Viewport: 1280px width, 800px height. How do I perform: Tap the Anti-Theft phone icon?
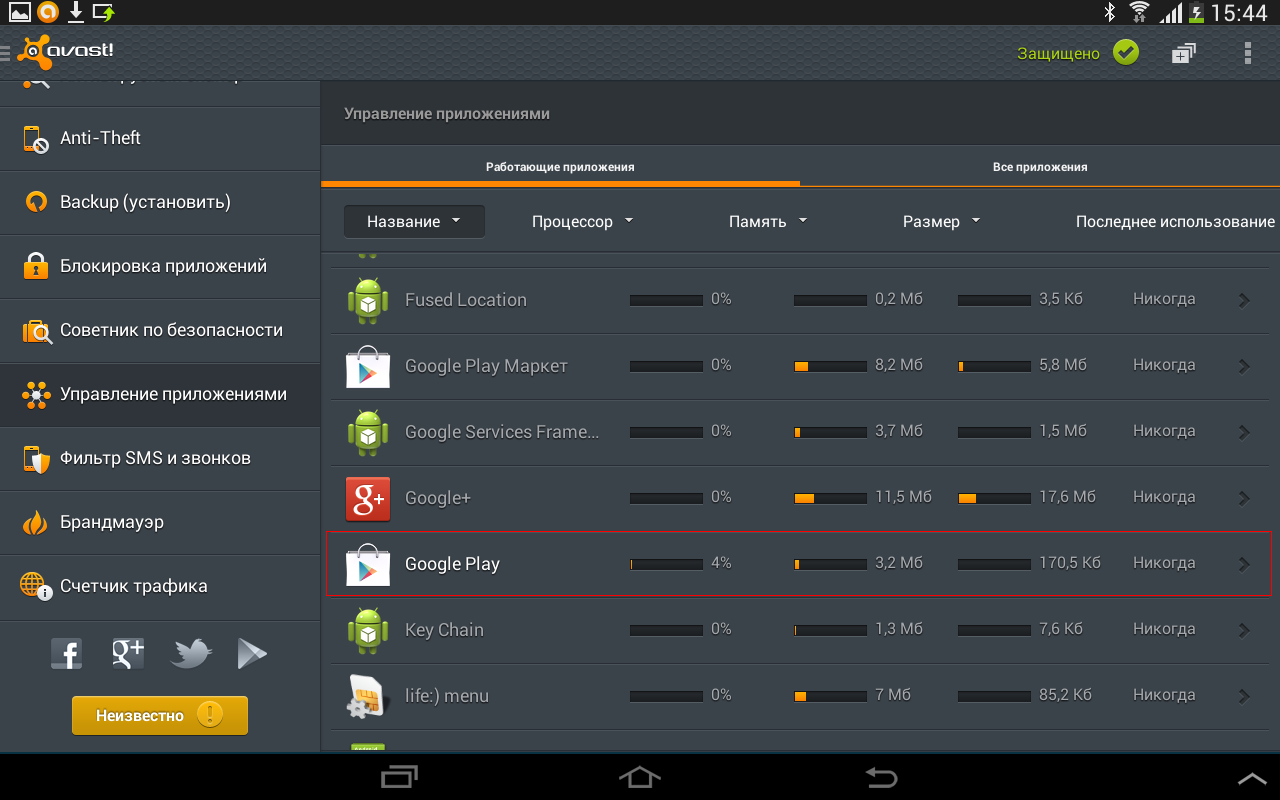pos(36,138)
